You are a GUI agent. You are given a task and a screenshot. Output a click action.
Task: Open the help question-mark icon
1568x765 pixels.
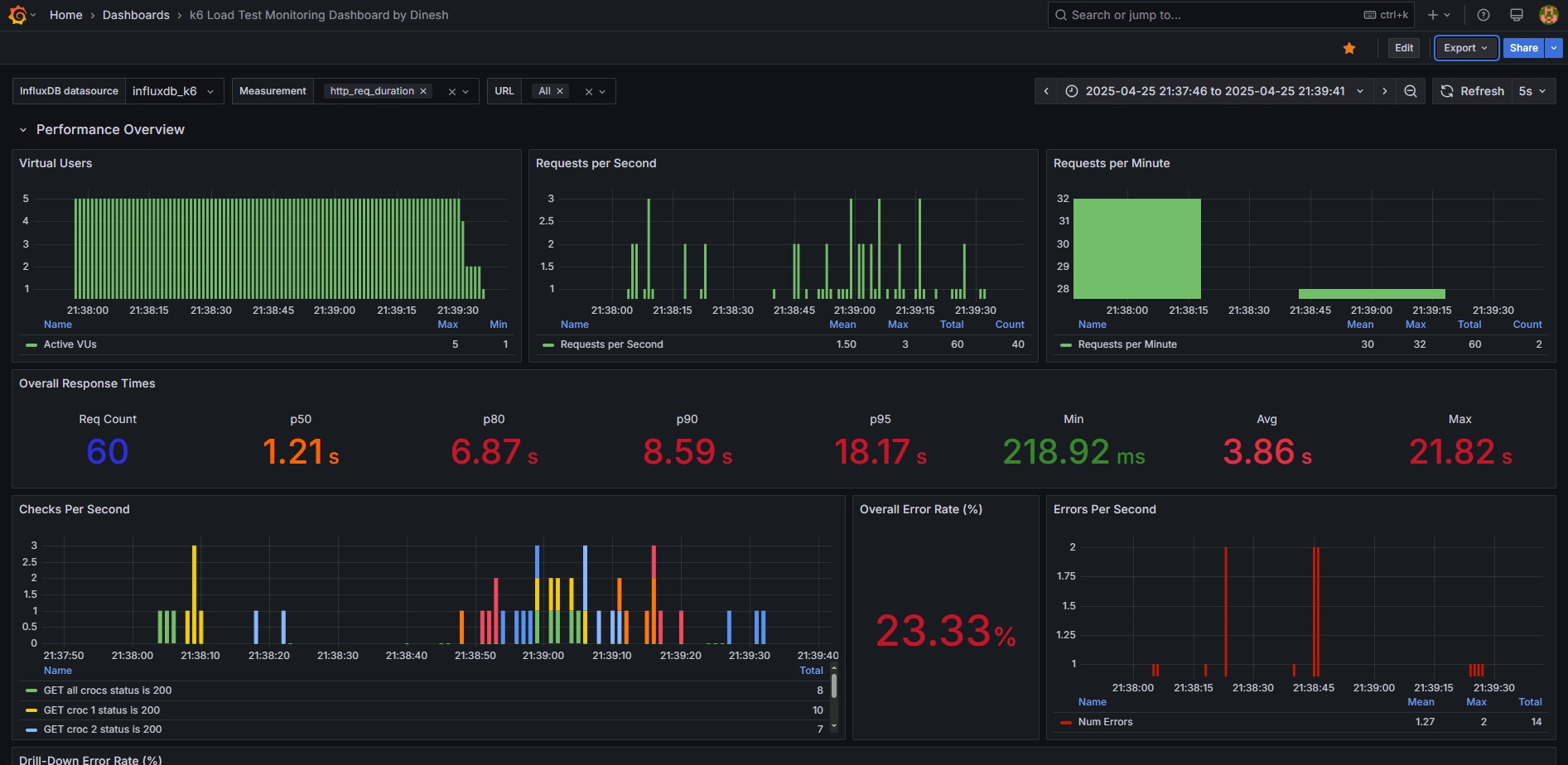pyautogui.click(x=1484, y=15)
